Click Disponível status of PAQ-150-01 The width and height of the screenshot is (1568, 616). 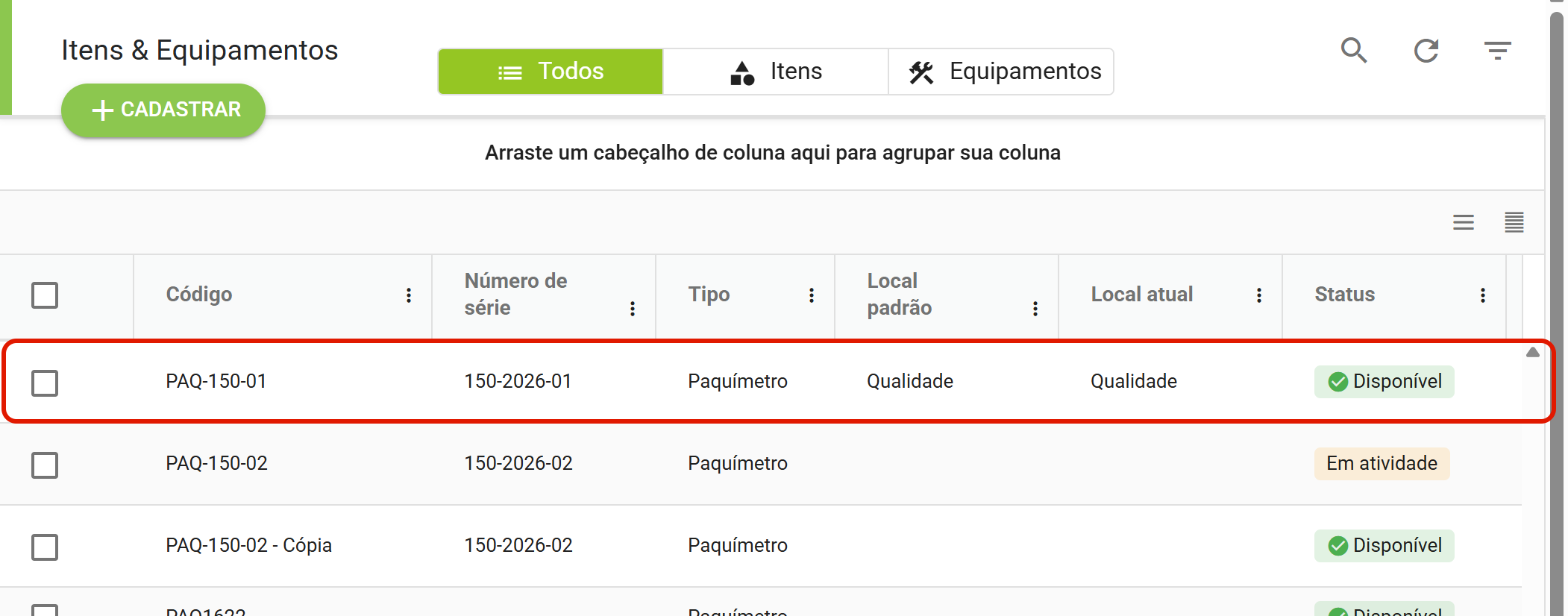pos(1384,382)
